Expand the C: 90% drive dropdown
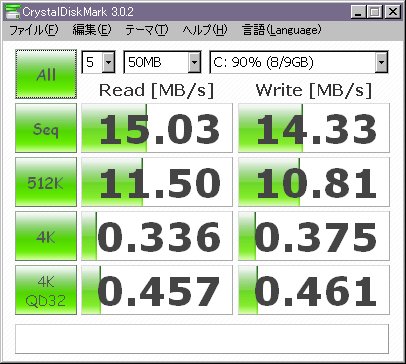This screenshot has width=406, height=364. [x=381, y=62]
